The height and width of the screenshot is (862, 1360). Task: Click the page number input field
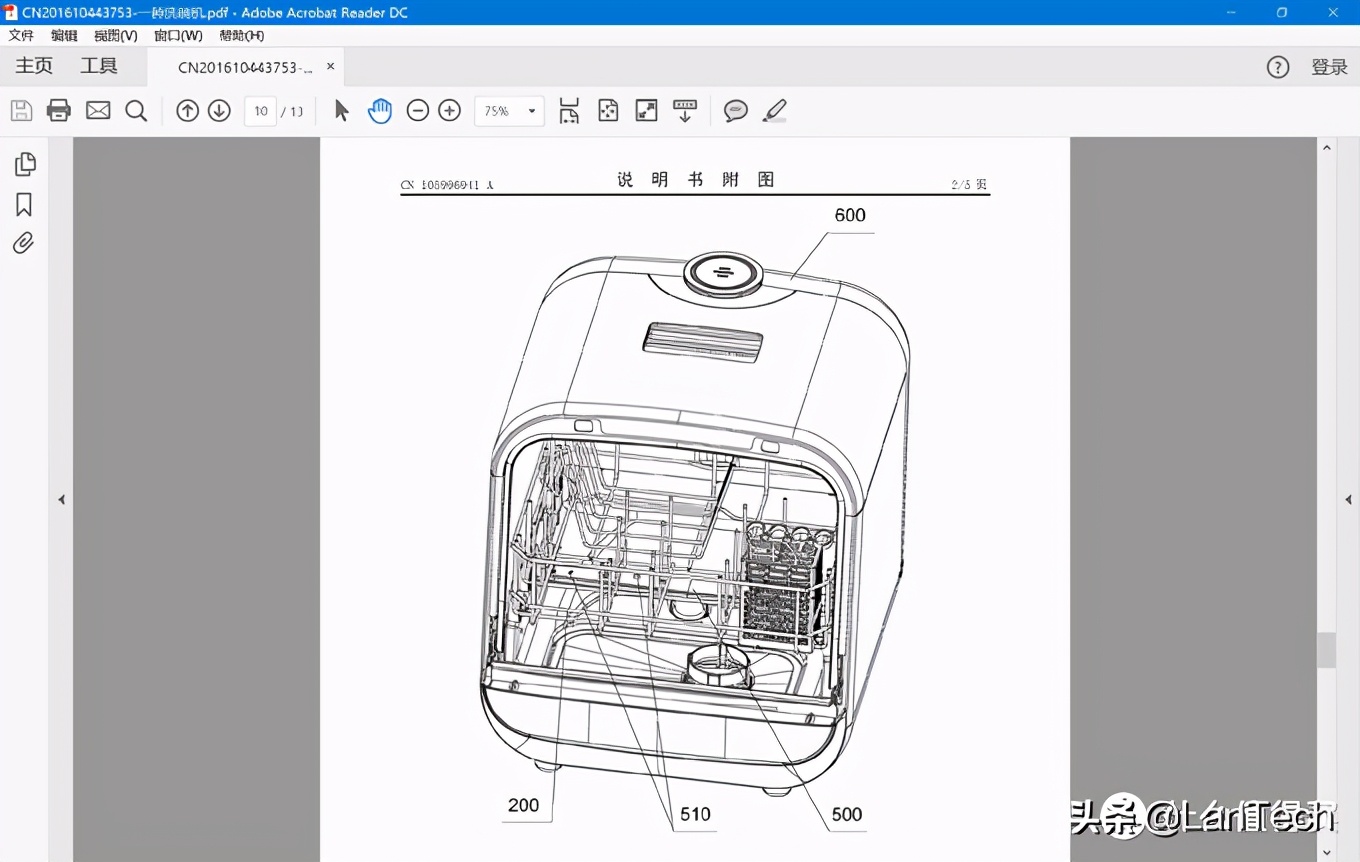pos(260,111)
